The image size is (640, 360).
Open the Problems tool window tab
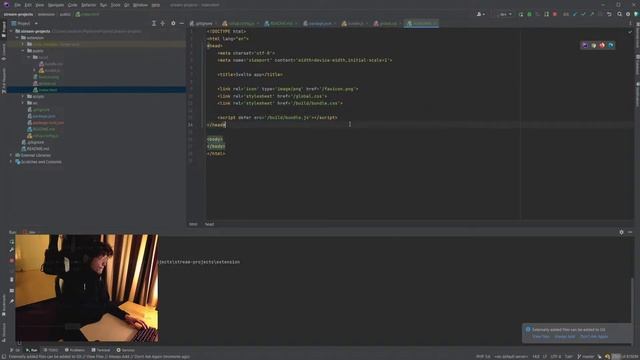pos(74,350)
